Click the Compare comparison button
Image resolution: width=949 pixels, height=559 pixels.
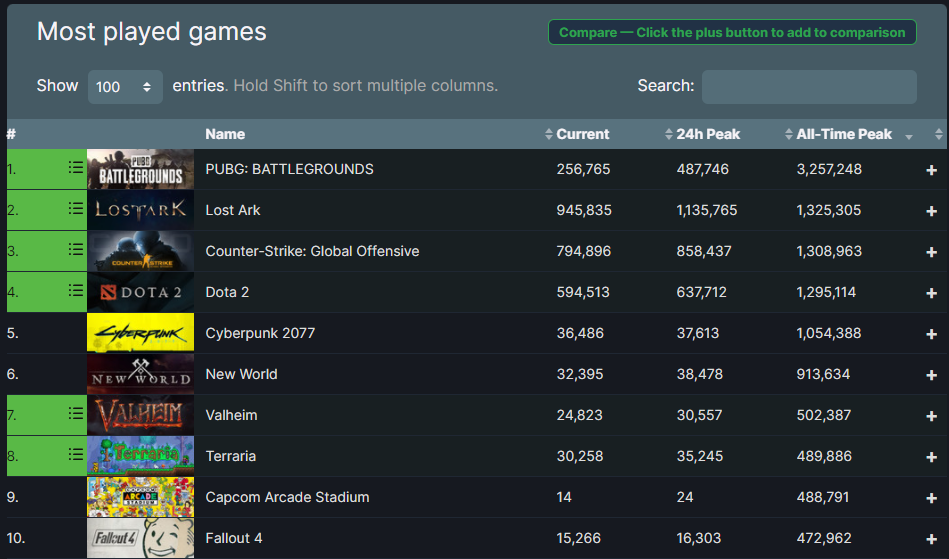[732, 33]
